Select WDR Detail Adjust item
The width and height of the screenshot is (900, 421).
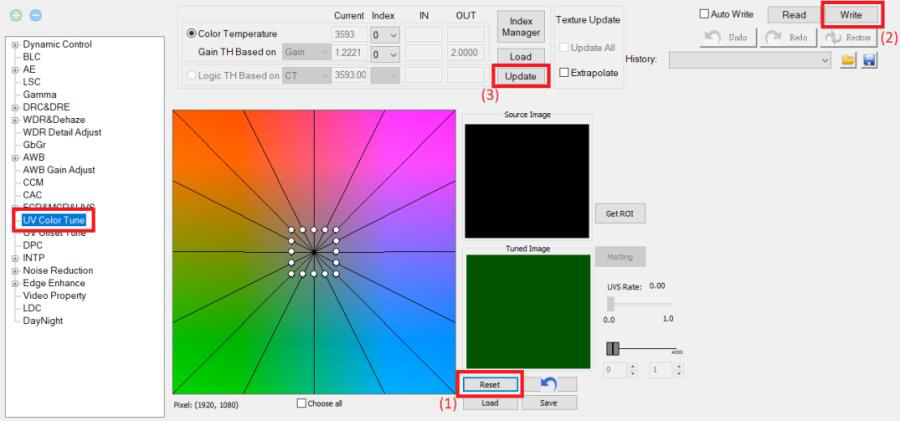pos(62,132)
